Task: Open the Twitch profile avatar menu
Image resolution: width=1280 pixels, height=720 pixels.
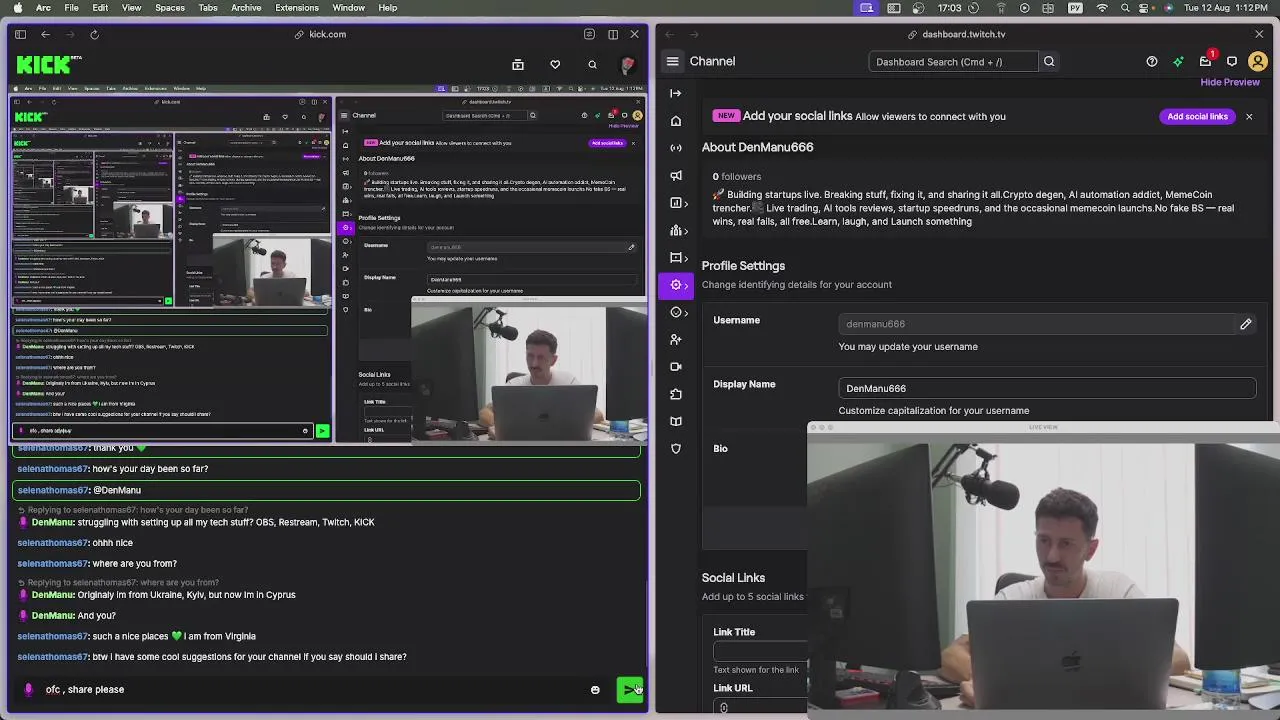Action: [x=1259, y=62]
